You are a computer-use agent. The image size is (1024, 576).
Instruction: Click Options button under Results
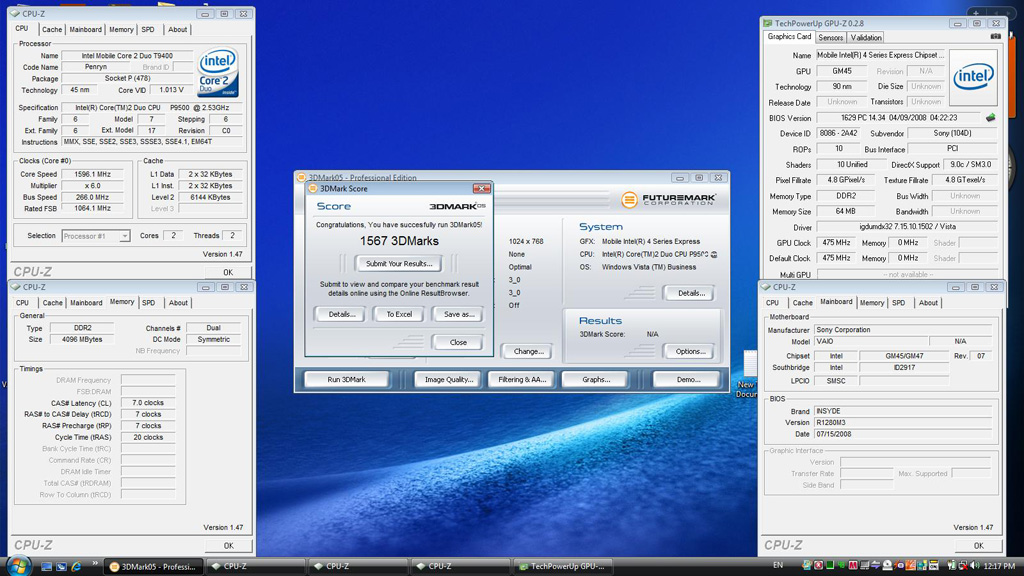point(690,351)
